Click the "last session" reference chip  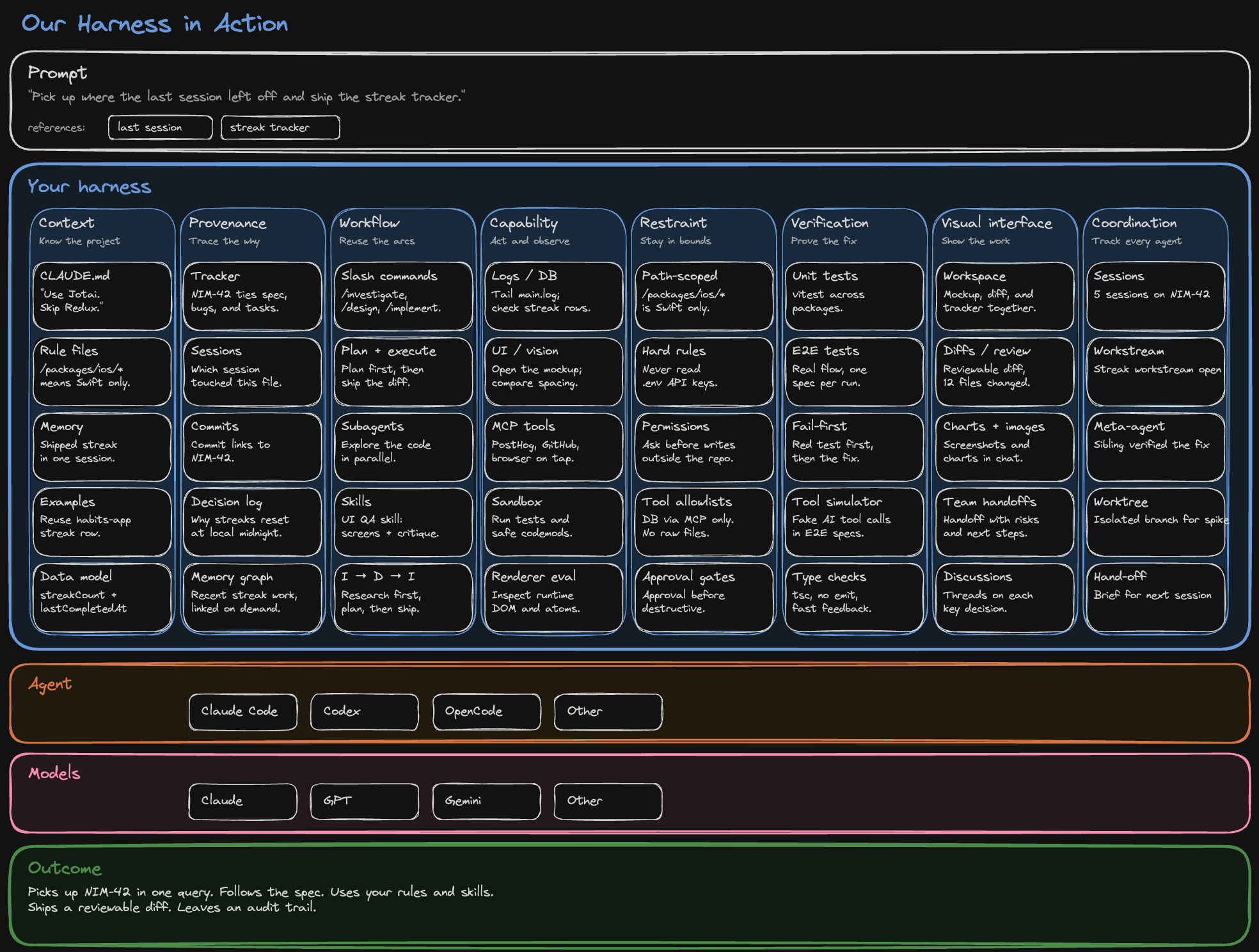160,127
